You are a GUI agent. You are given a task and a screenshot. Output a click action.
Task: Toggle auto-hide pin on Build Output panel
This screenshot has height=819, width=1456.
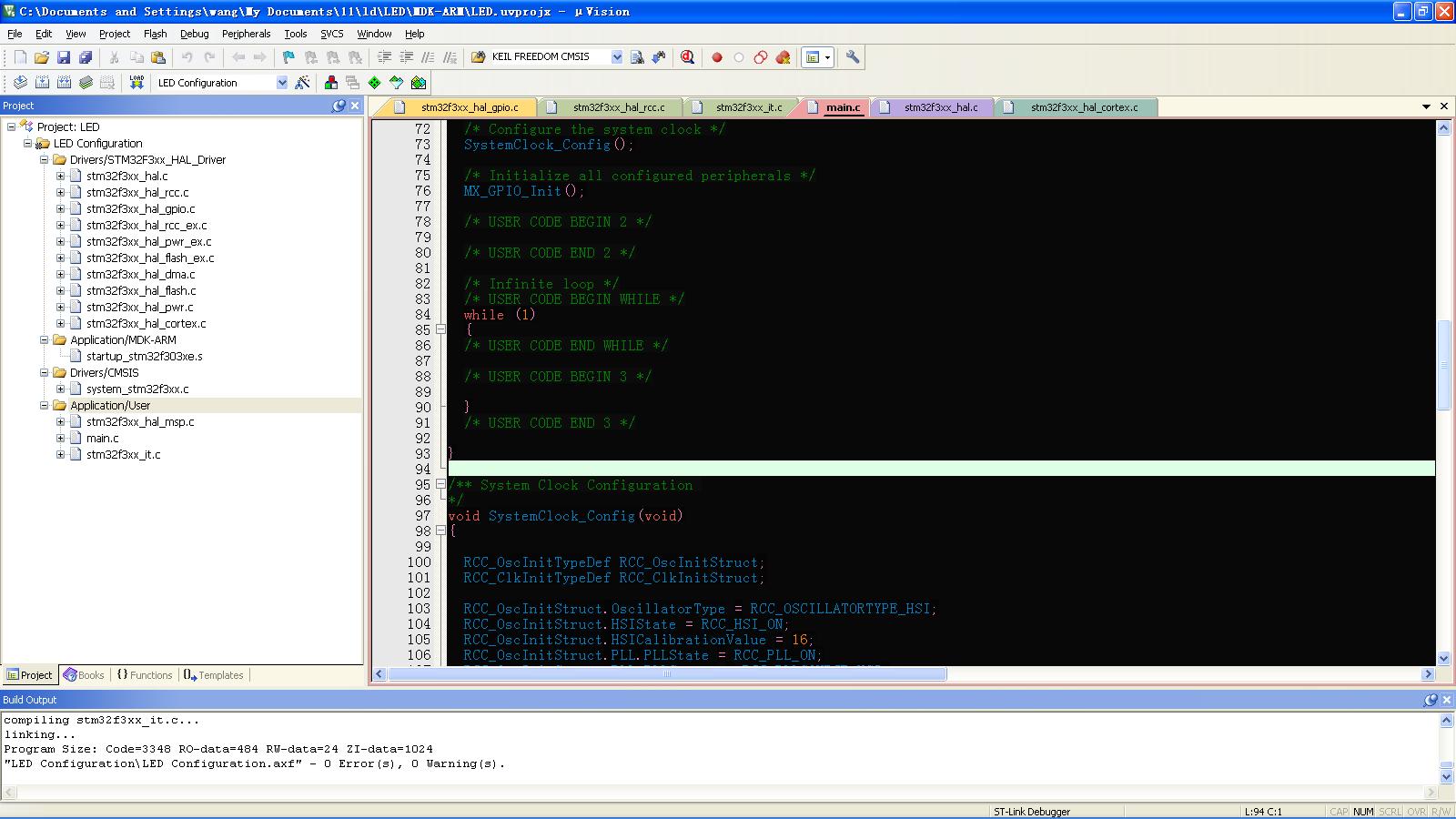(1431, 700)
